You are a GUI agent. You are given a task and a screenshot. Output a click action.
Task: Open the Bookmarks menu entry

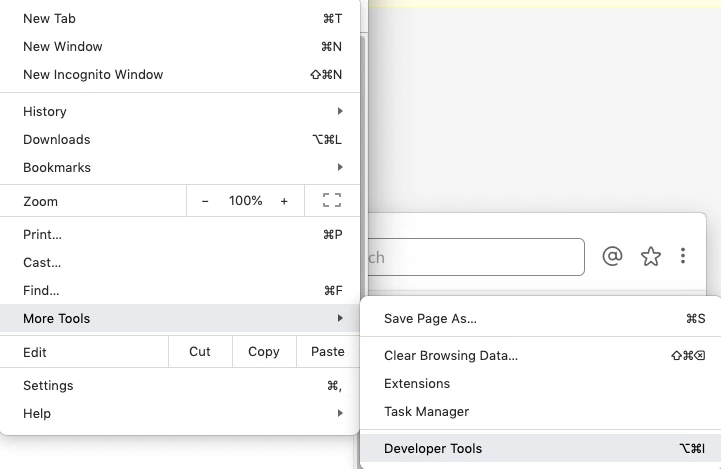click(x=179, y=167)
